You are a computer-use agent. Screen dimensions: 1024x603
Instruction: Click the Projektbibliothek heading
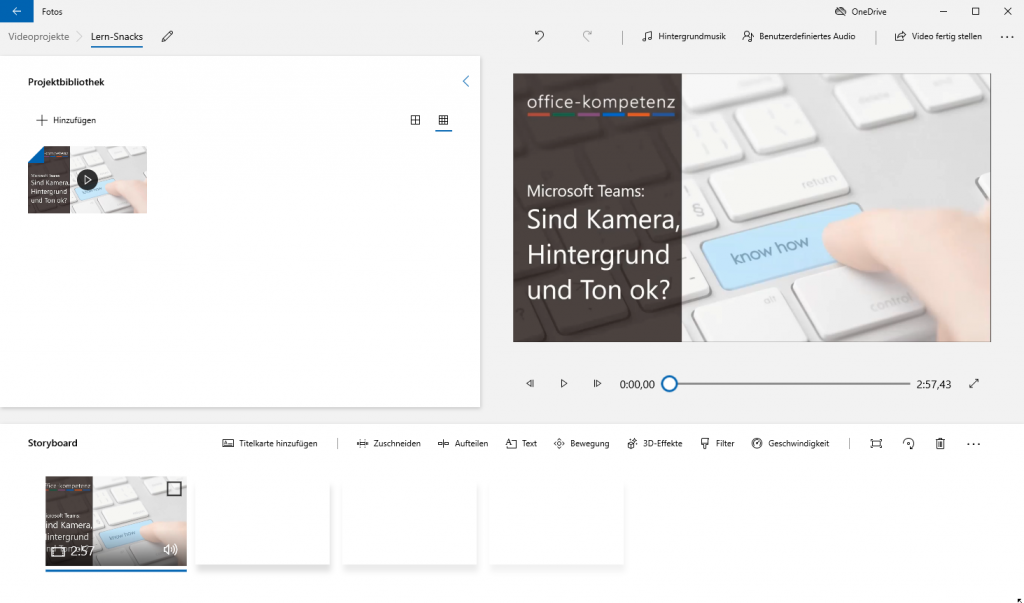click(x=66, y=82)
